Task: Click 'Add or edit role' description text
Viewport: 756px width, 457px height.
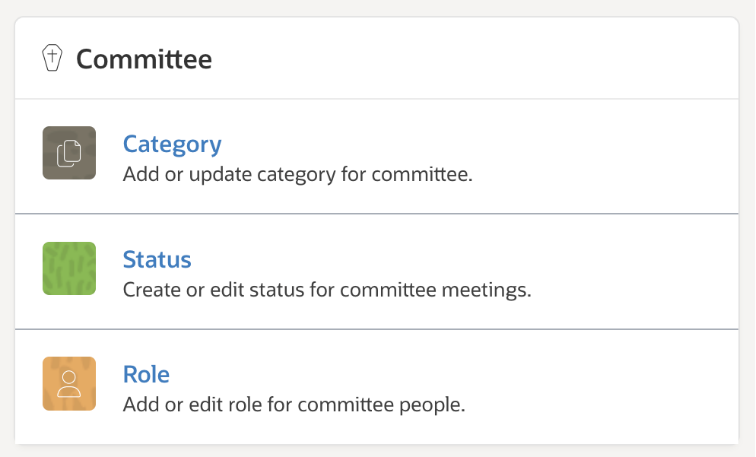Action: coord(294,405)
